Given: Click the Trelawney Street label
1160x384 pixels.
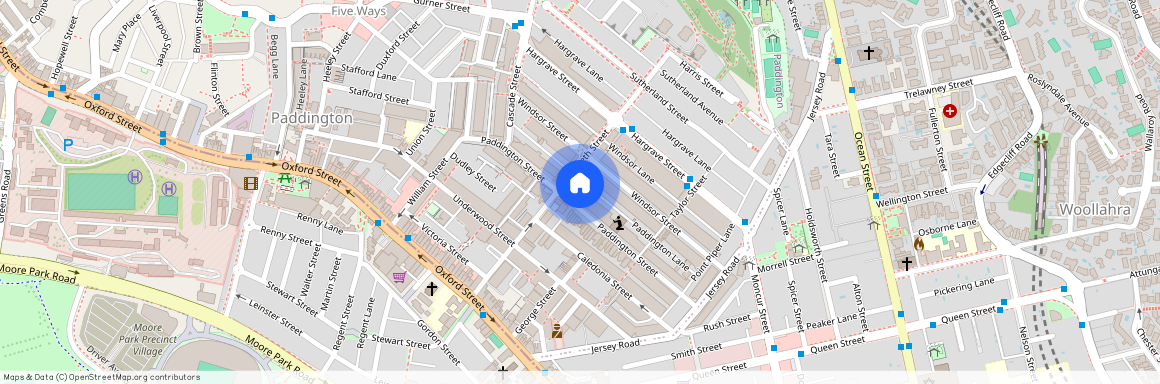Looking at the screenshot, I should coord(938,90).
